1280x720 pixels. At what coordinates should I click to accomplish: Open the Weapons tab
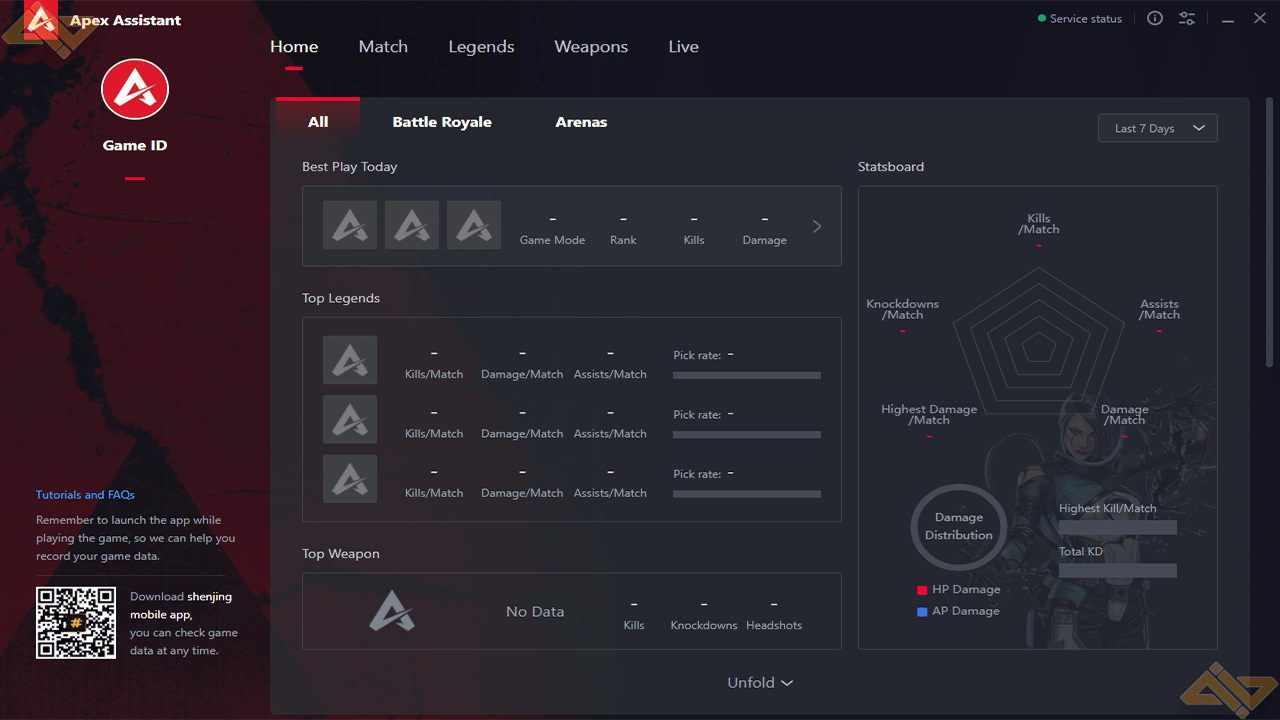pyautogui.click(x=591, y=47)
